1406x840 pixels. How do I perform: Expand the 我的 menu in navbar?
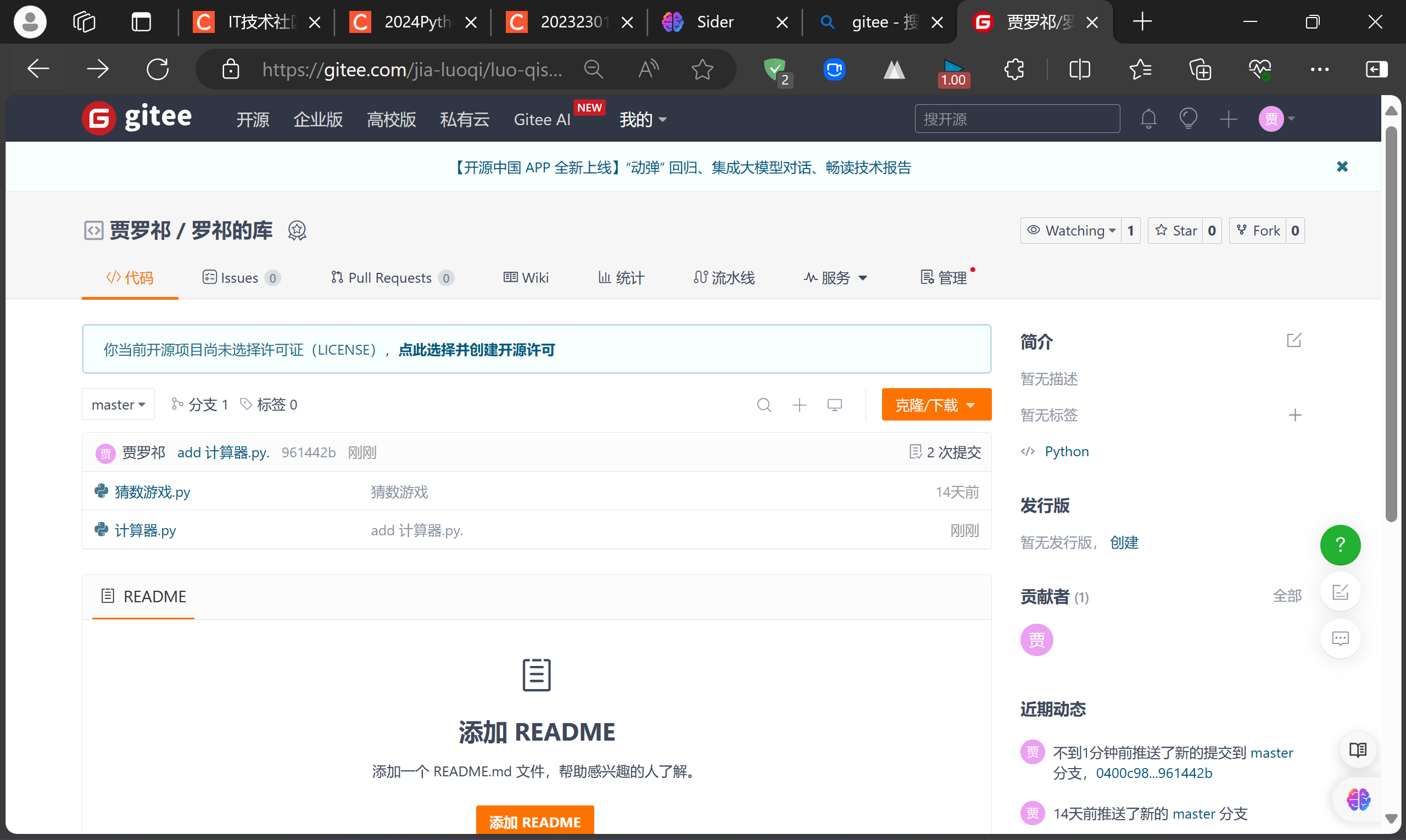[642, 120]
